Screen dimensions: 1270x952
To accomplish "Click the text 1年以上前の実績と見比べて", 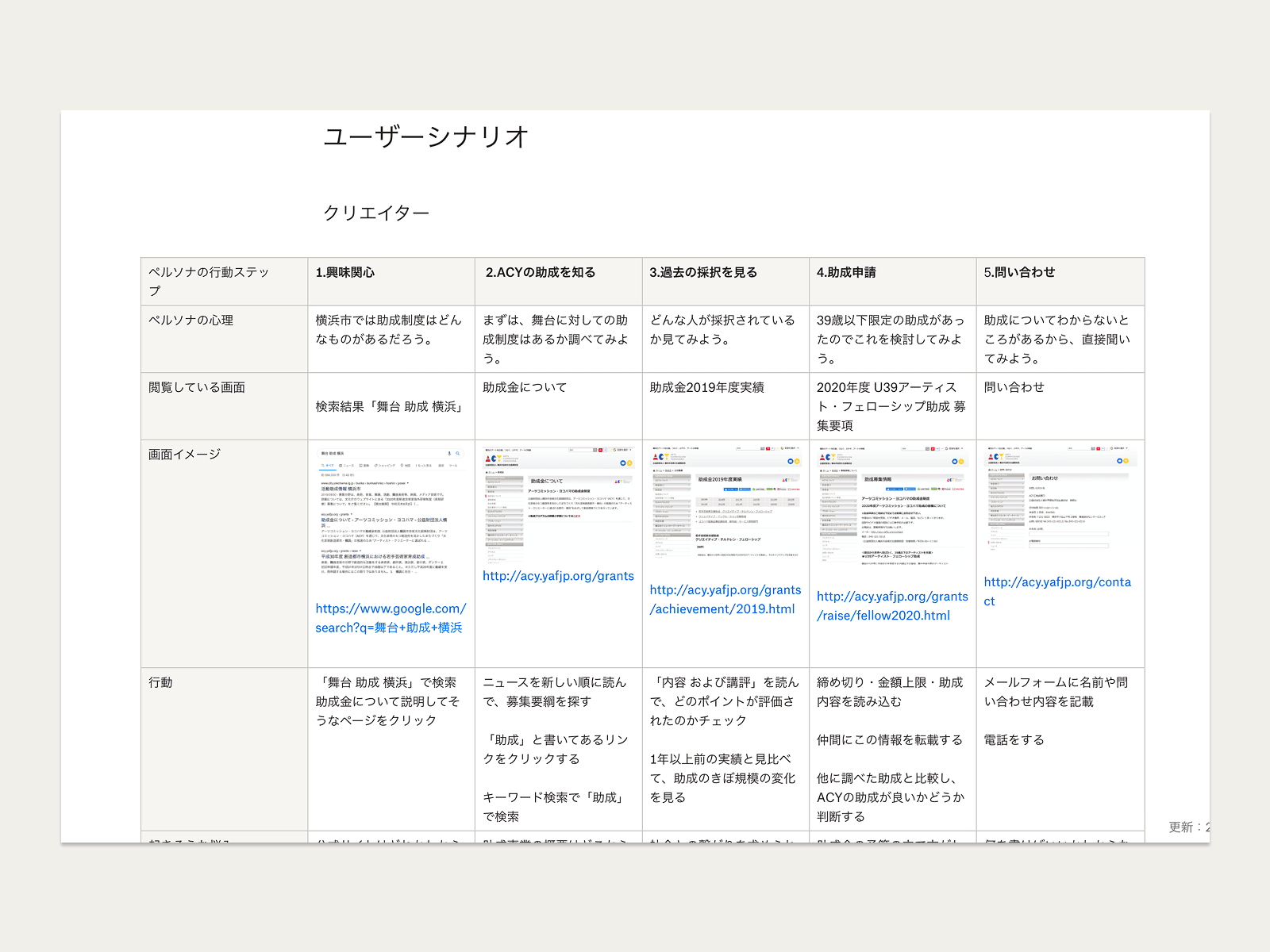I will coord(721,759).
